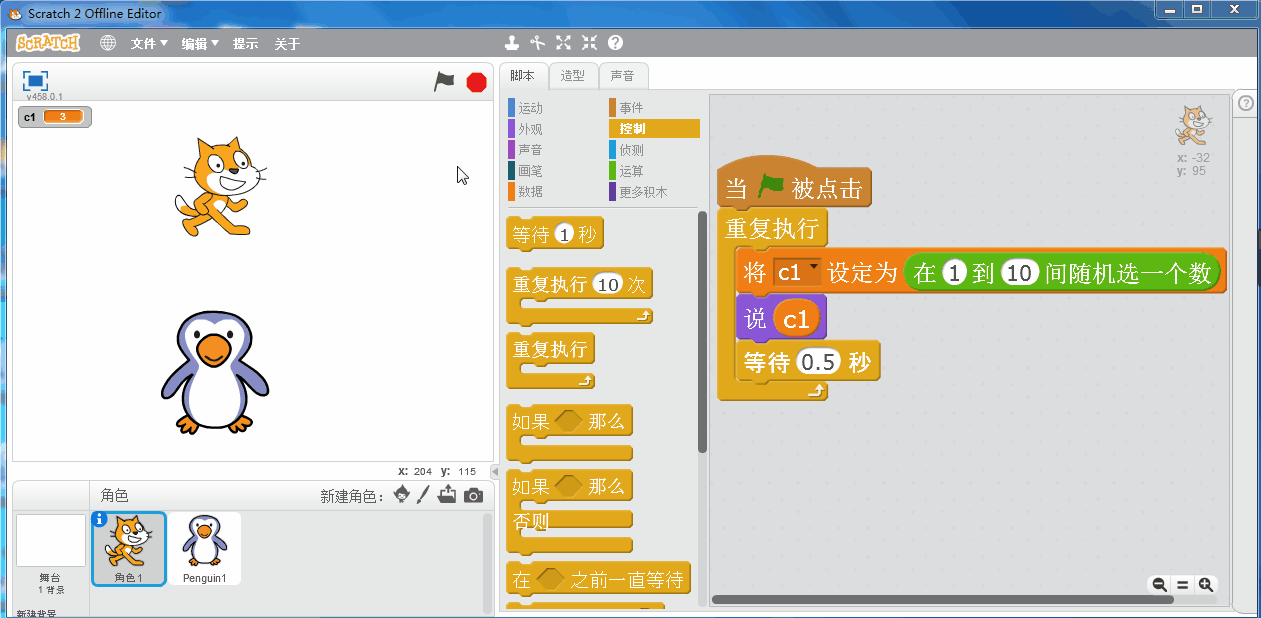
Task: Click the 0.5 field in script wait block
Action: click(x=818, y=363)
